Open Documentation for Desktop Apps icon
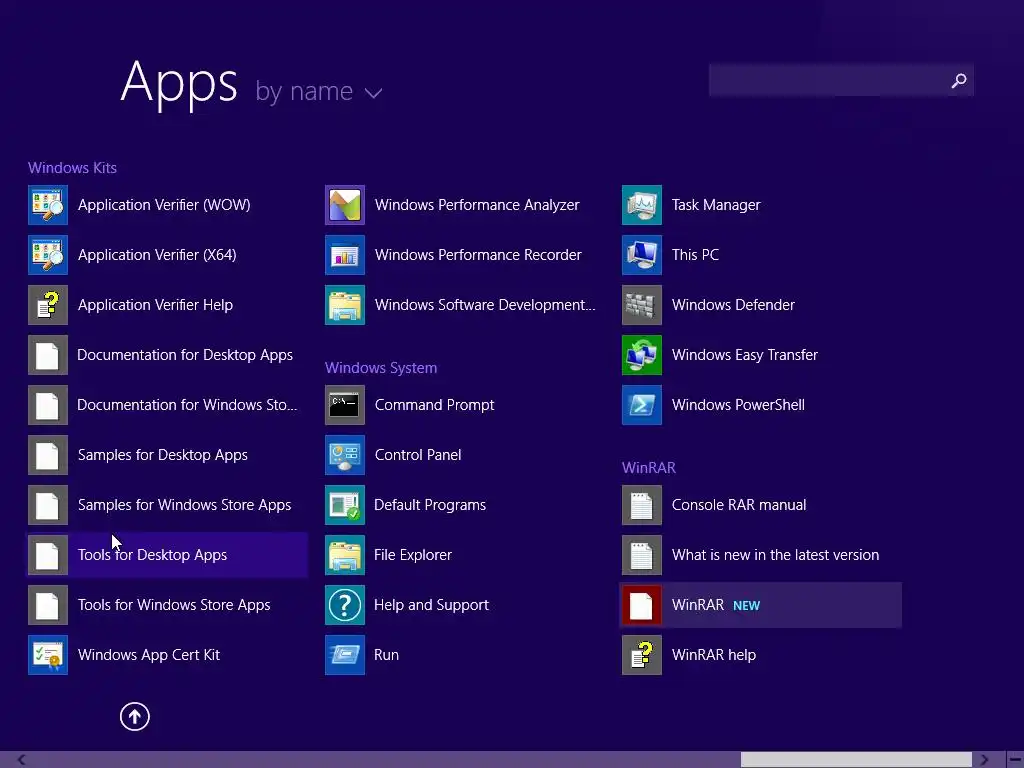Image resolution: width=1024 pixels, height=768 pixels. (x=48, y=355)
